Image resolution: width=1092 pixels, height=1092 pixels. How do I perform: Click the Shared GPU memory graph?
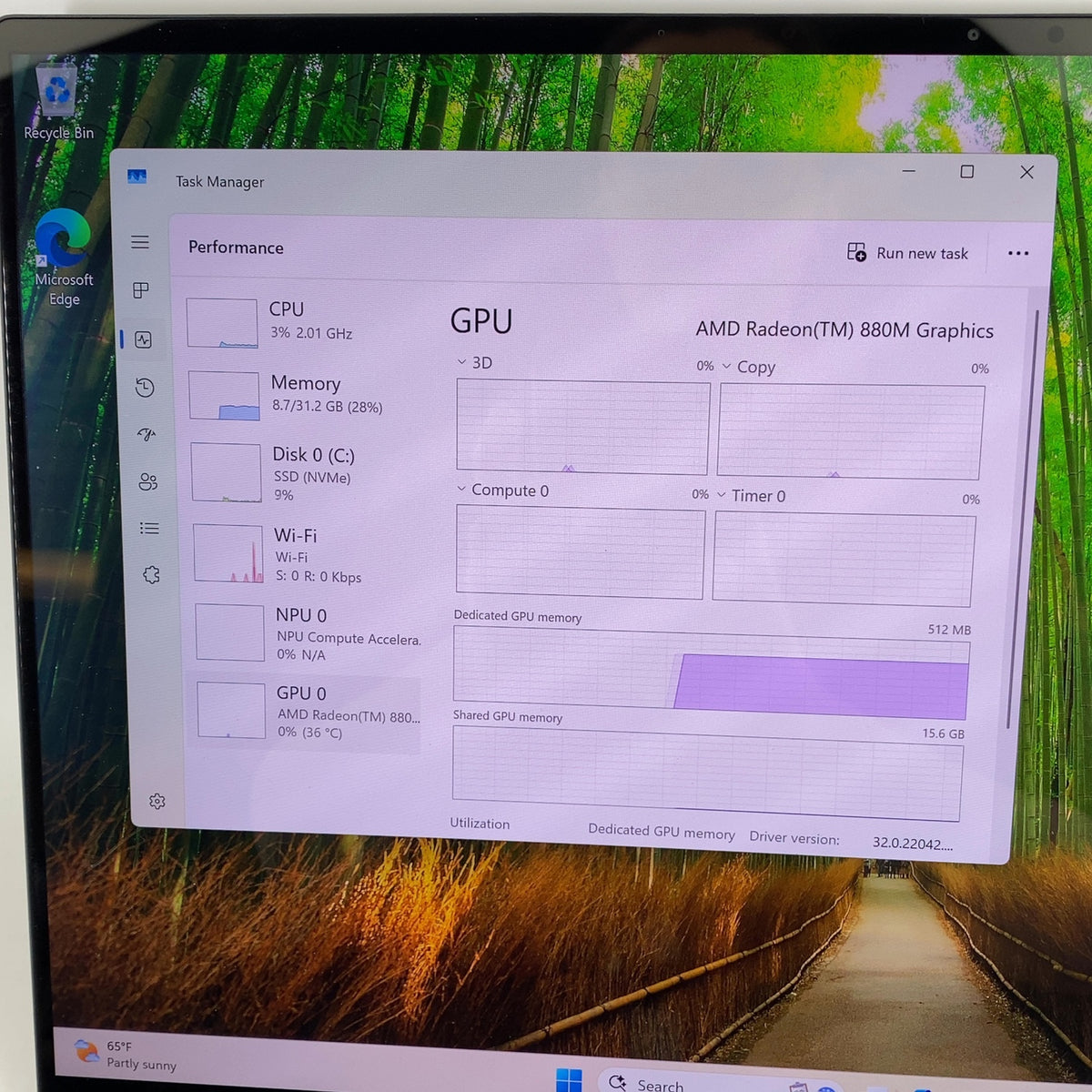(707, 773)
